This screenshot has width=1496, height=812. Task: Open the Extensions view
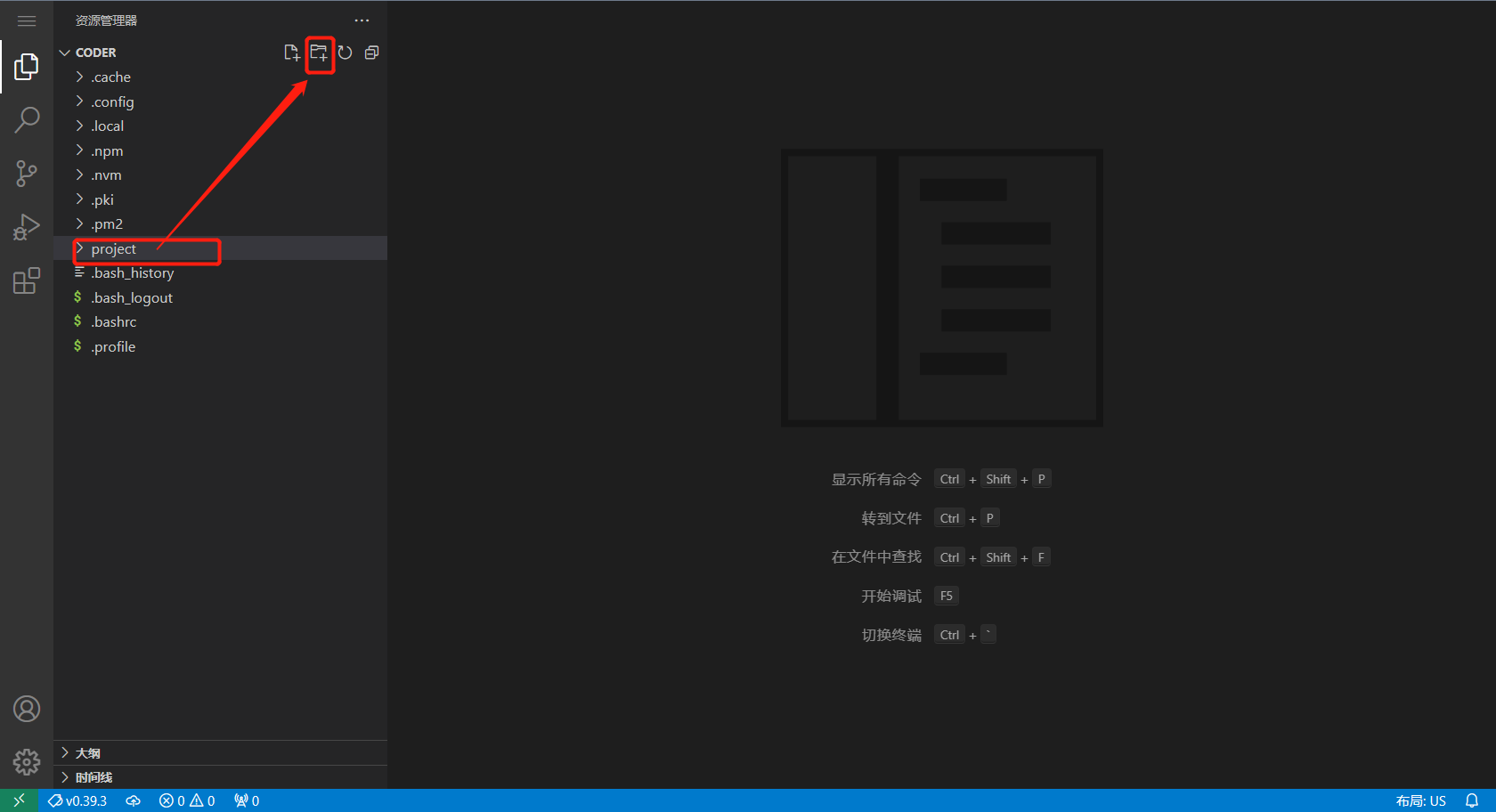tap(27, 281)
